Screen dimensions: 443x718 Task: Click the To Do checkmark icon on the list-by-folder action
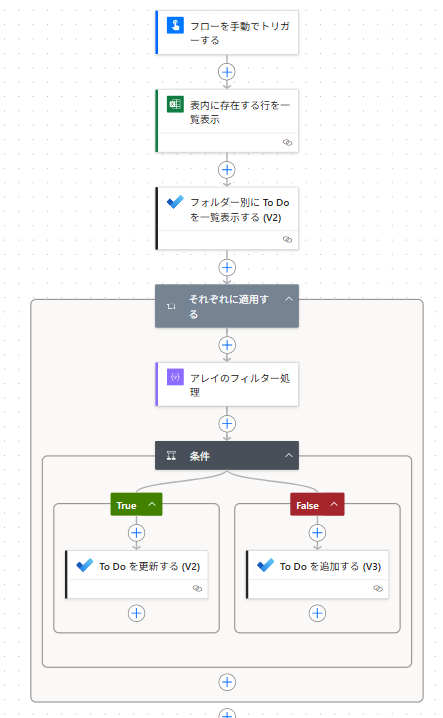175,201
